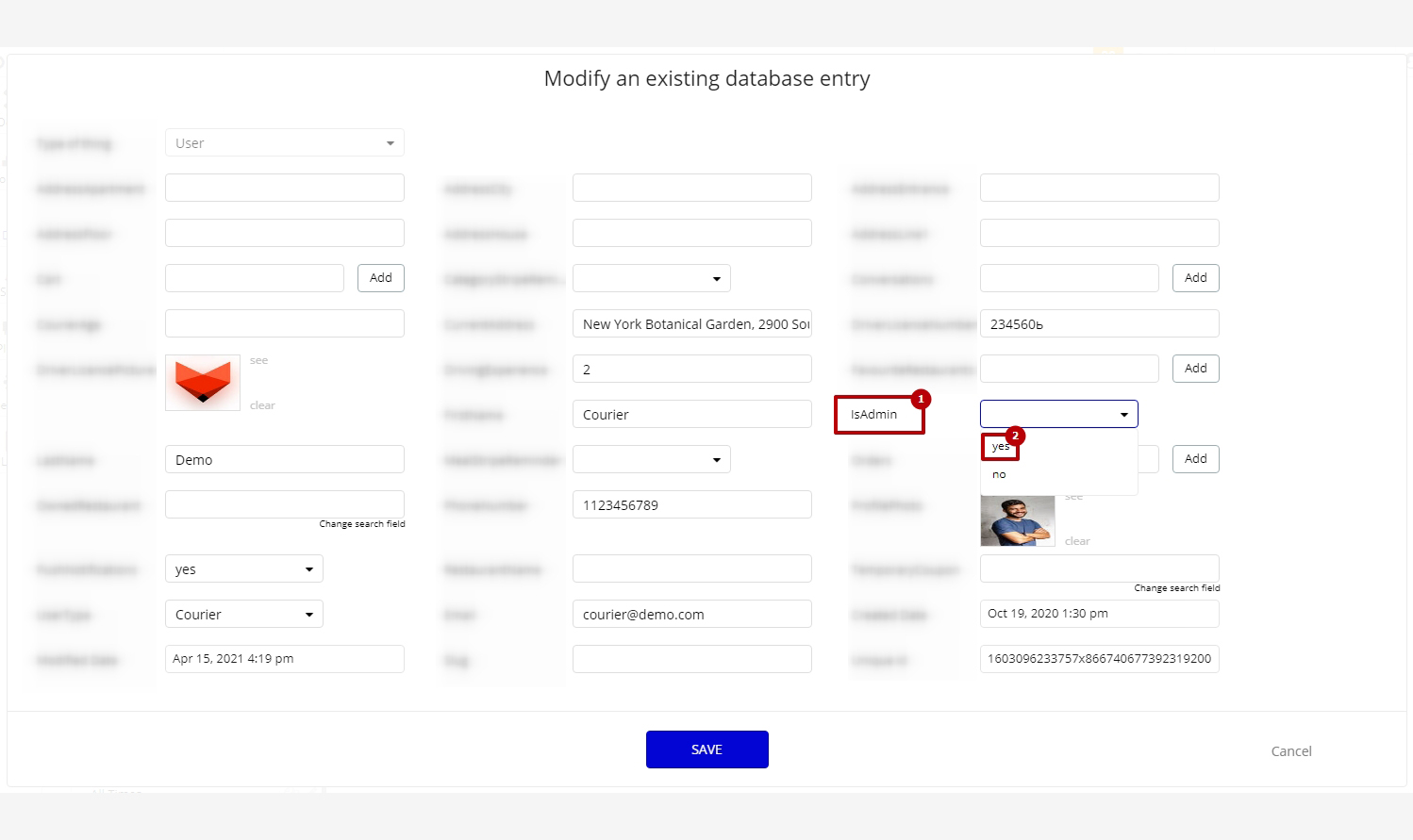Click "clear" next to the fox image
Image resolution: width=1413 pixels, height=840 pixels.
pyautogui.click(x=262, y=405)
